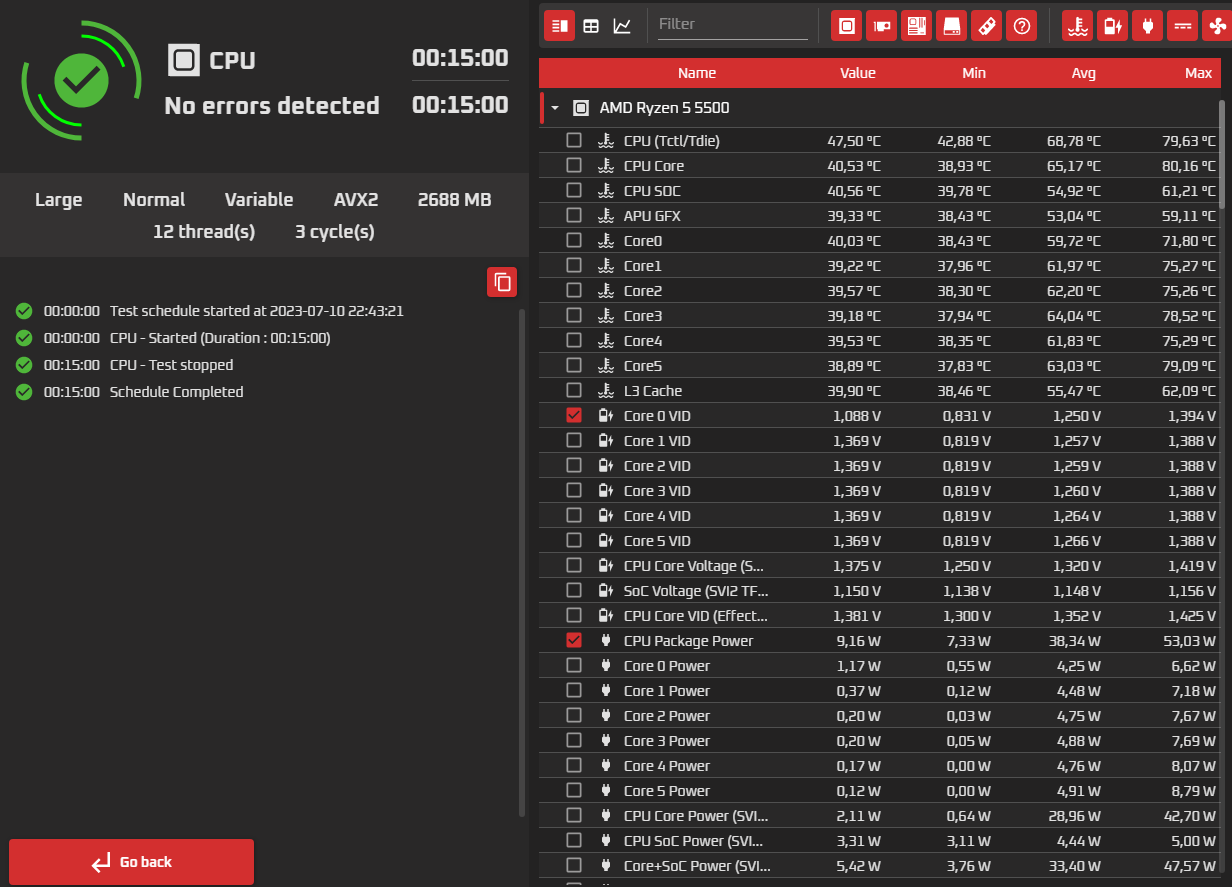Image resolution: width=1232 pixels, height=887 pixels.
Task: Tick the Core3 temperature checkbox
Action: click(x=574, y=315)
